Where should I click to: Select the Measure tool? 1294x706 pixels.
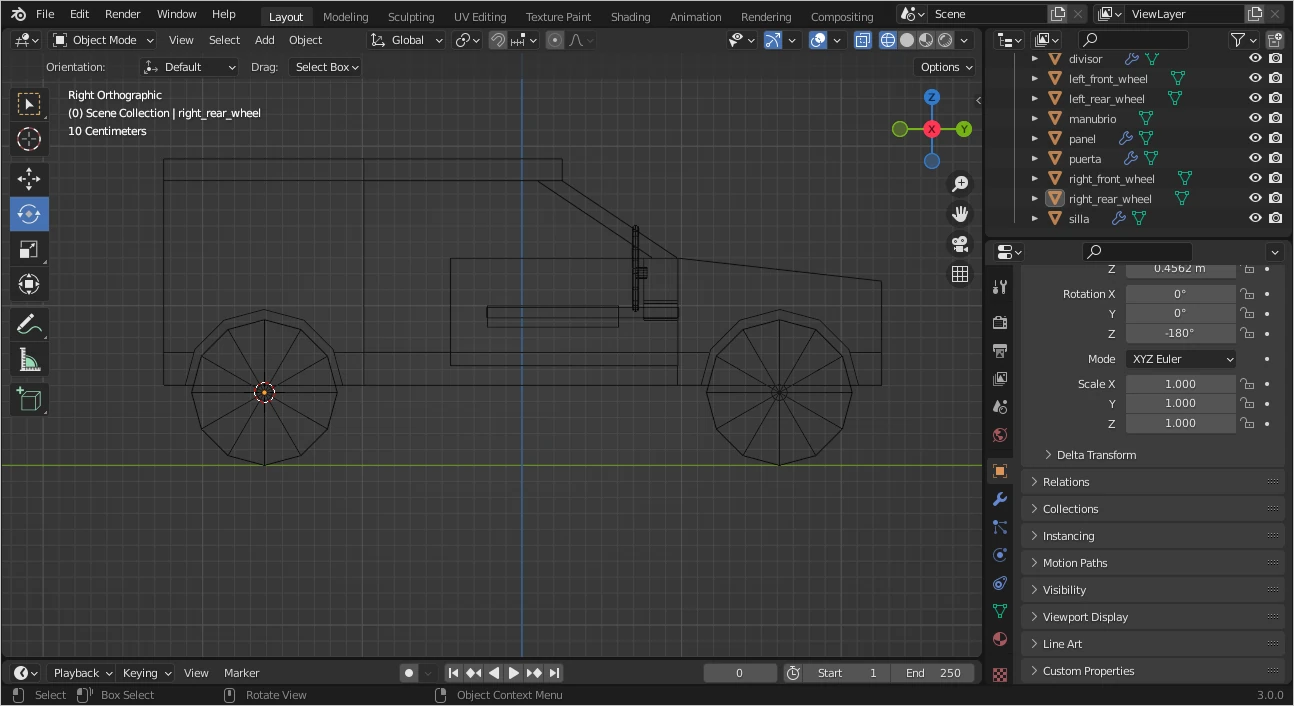[29, 360]
